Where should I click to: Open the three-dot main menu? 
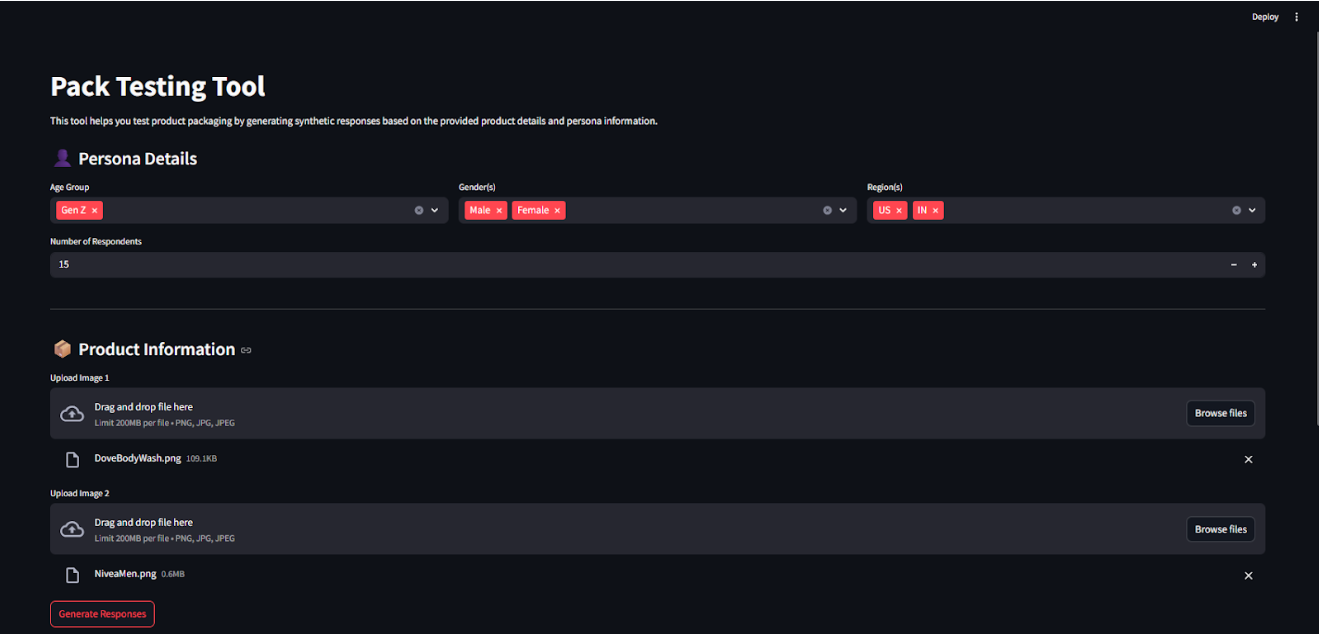[x=1297, y=17]
